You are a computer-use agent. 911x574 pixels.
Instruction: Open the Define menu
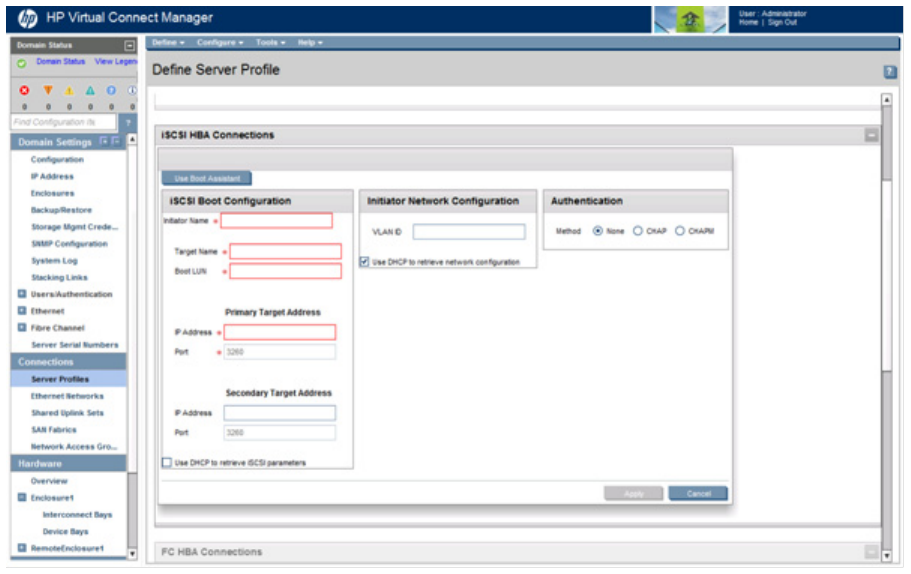(168, 42)
